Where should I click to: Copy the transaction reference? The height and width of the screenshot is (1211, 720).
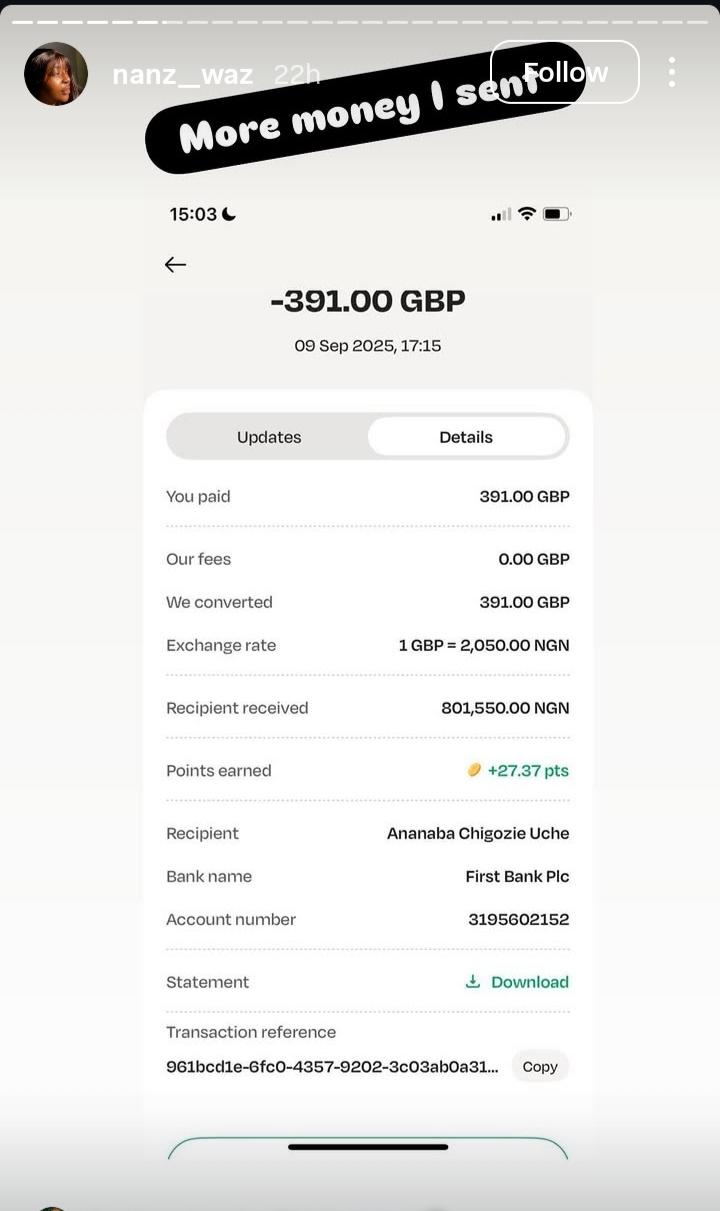pos(540,1067)
